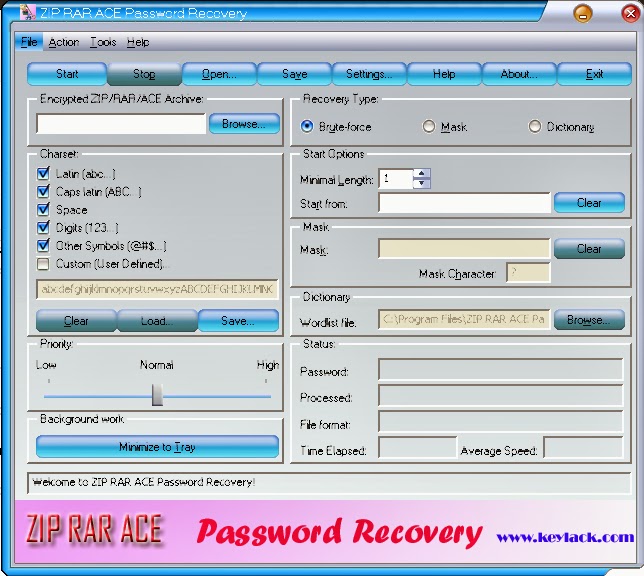
Task: Click the Mask input field
Action: coord(464,249)
